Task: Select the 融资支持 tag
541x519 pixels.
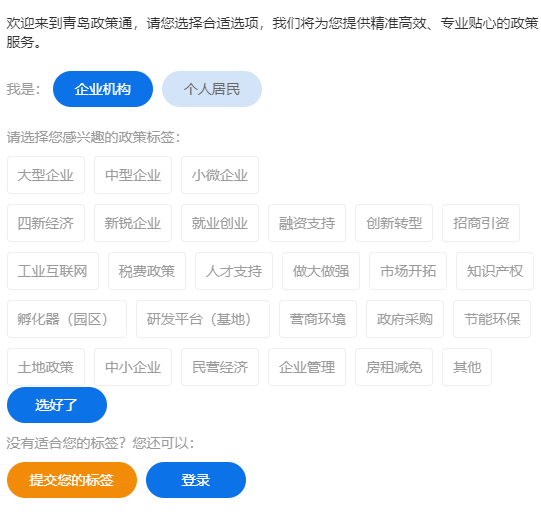Action: coord(307,223)
